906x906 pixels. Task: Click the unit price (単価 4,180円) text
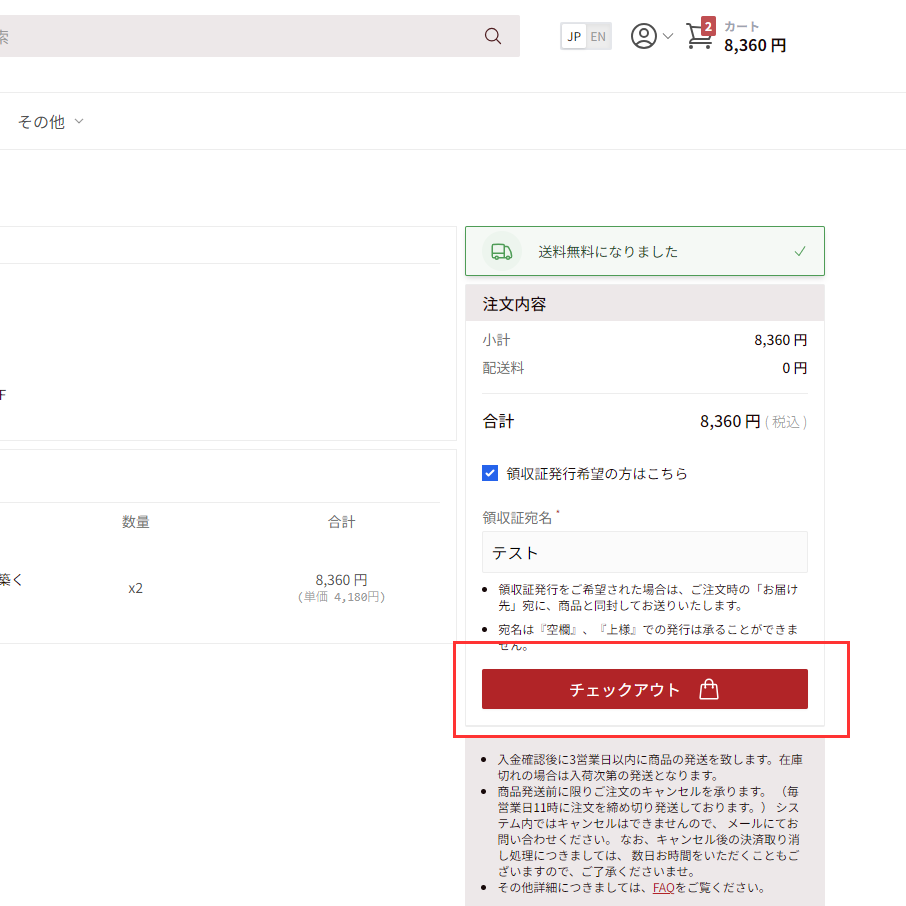click(x=341, y=597)
